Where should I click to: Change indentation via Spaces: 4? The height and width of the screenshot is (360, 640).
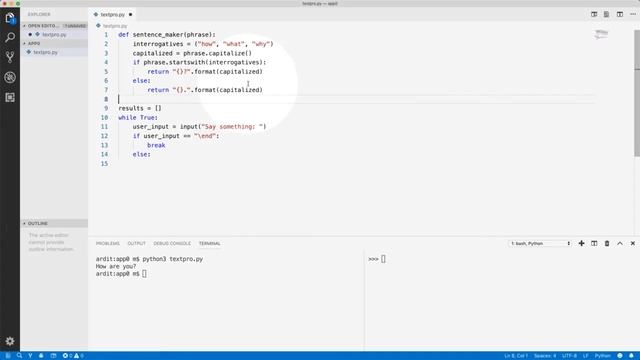pos(545,356)
